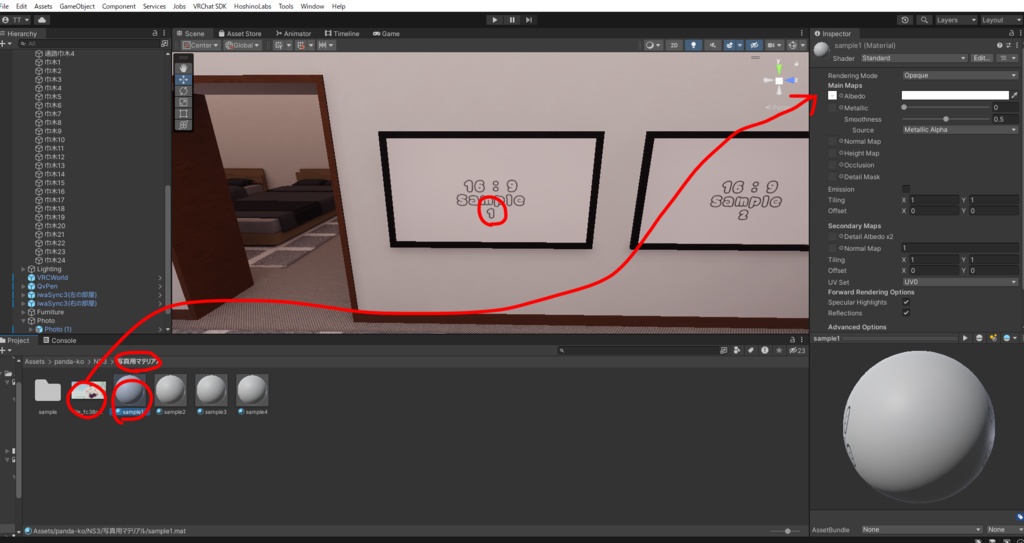Open the Rendering Mode Opaque dropdown

960,75
